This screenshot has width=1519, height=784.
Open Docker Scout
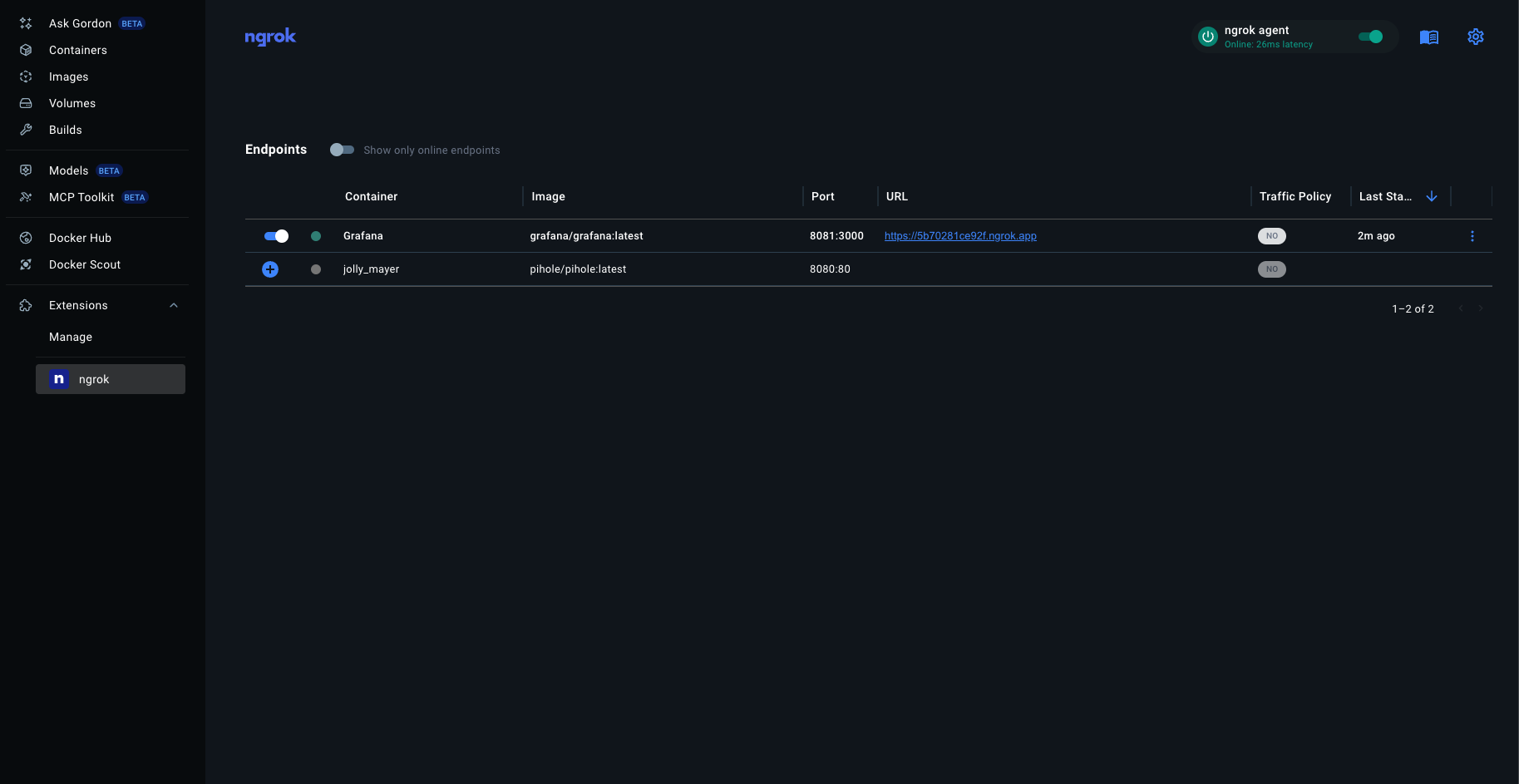(x=85, y=264)
